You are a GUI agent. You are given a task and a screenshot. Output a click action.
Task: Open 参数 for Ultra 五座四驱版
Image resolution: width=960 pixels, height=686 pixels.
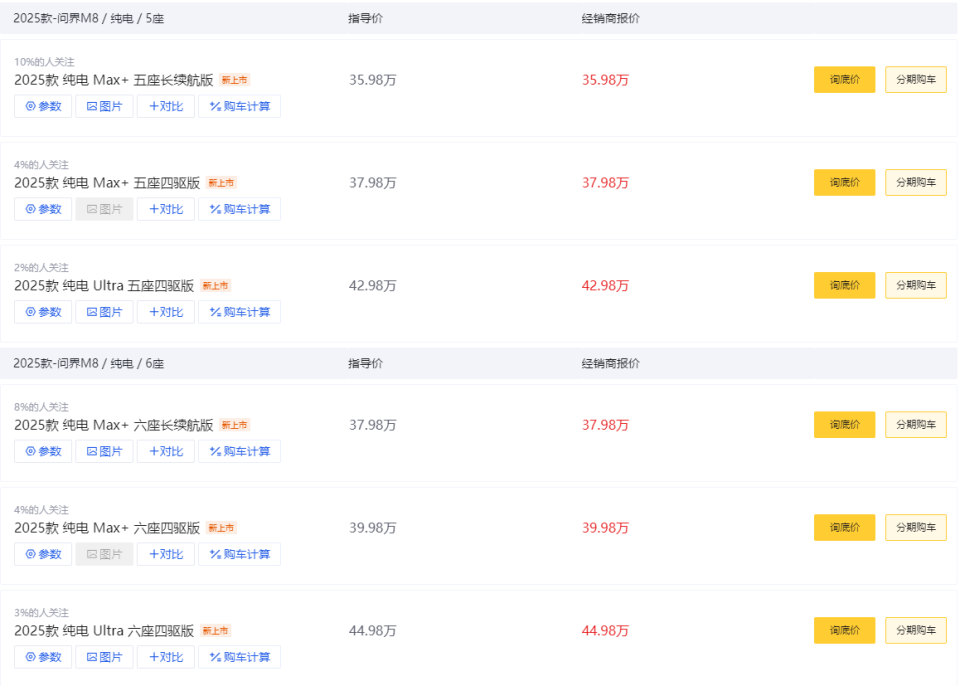coord(43,312)
